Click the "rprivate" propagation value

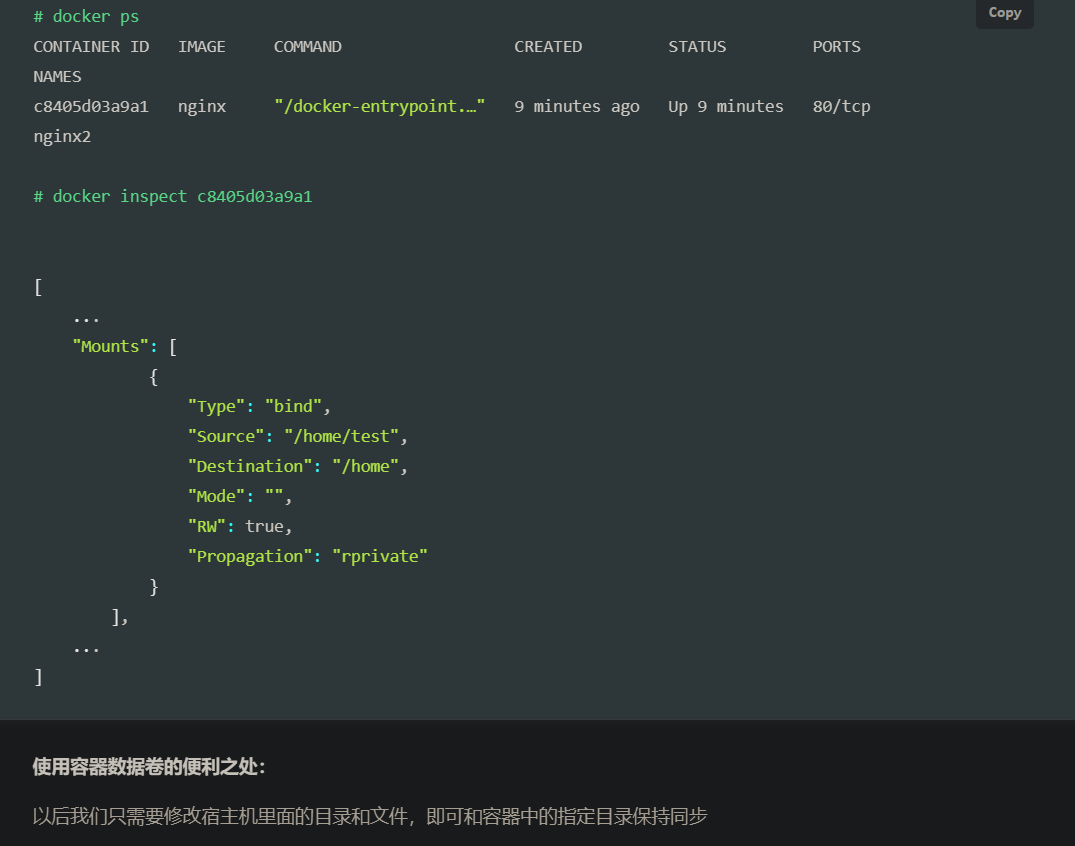coord(379,557)
